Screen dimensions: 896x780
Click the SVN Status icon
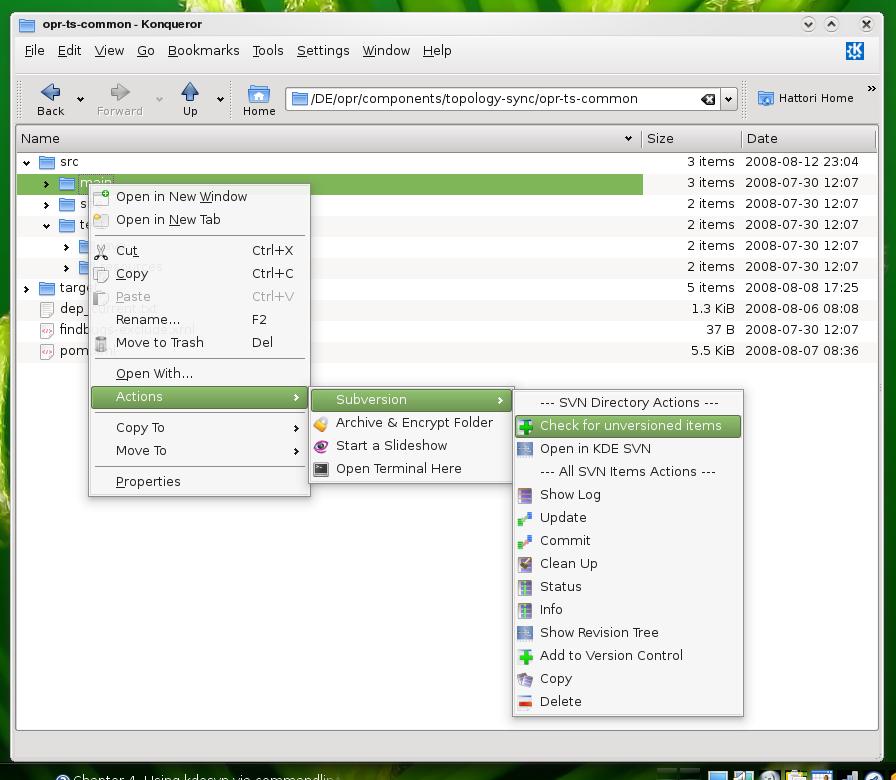tap(525, 587)
